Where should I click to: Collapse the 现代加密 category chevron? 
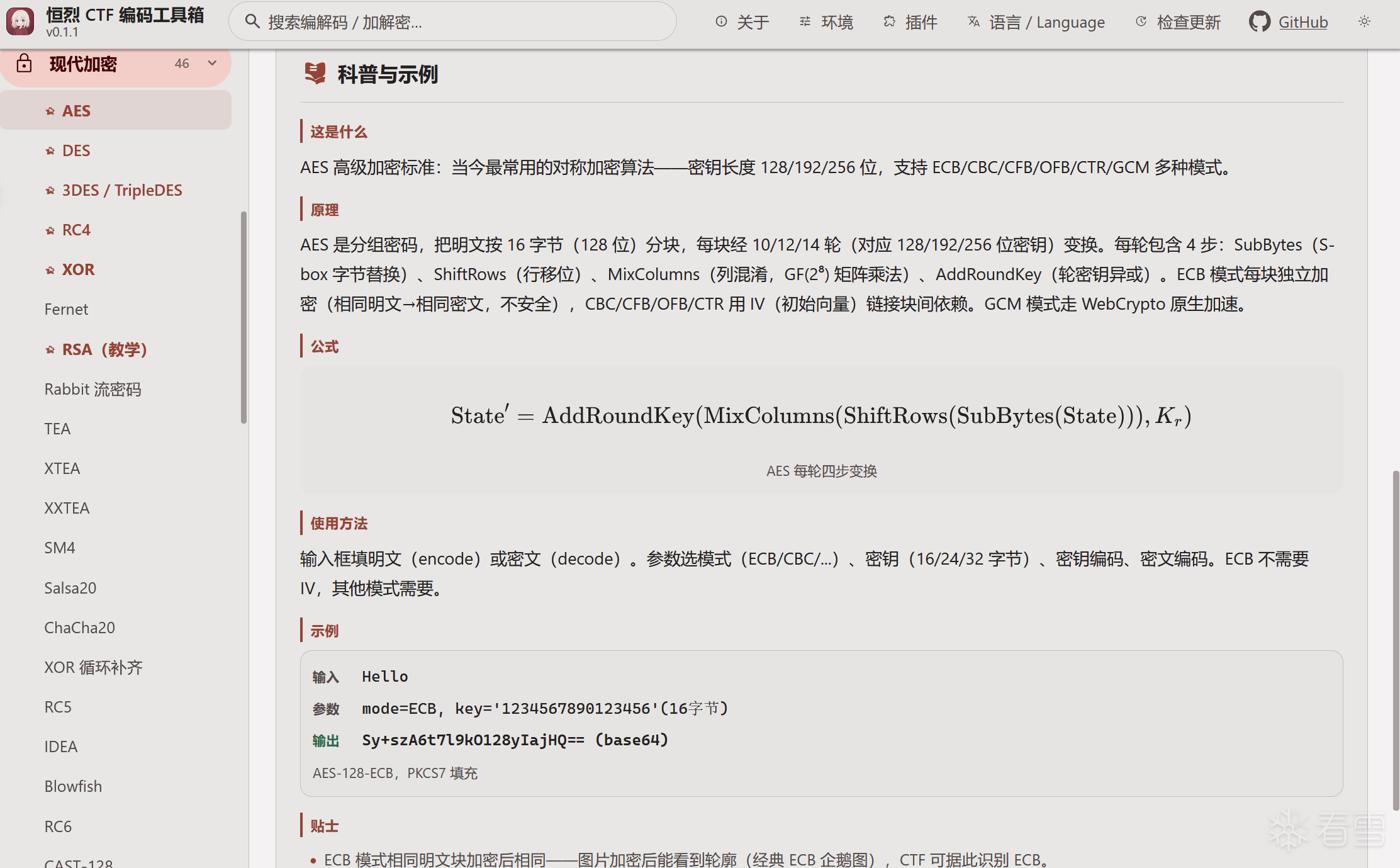point(212,63)
